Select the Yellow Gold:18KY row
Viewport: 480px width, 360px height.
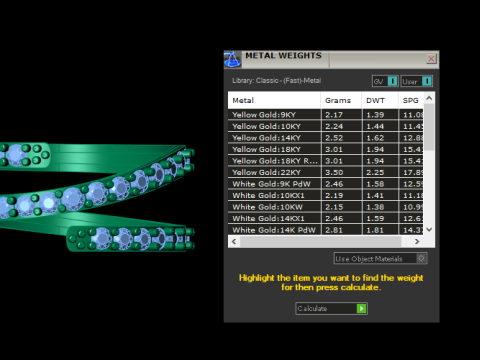click(326, 149)
